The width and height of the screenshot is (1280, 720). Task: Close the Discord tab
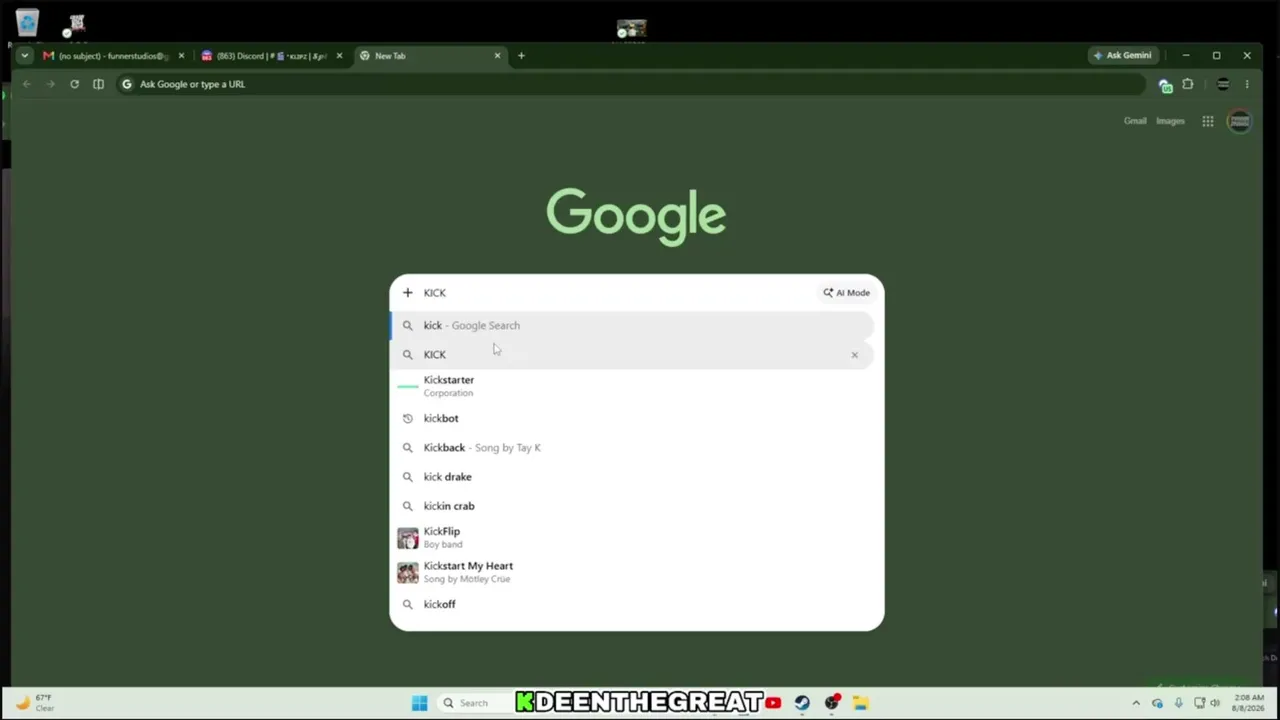pyautogui.click(x=339, y=56)
